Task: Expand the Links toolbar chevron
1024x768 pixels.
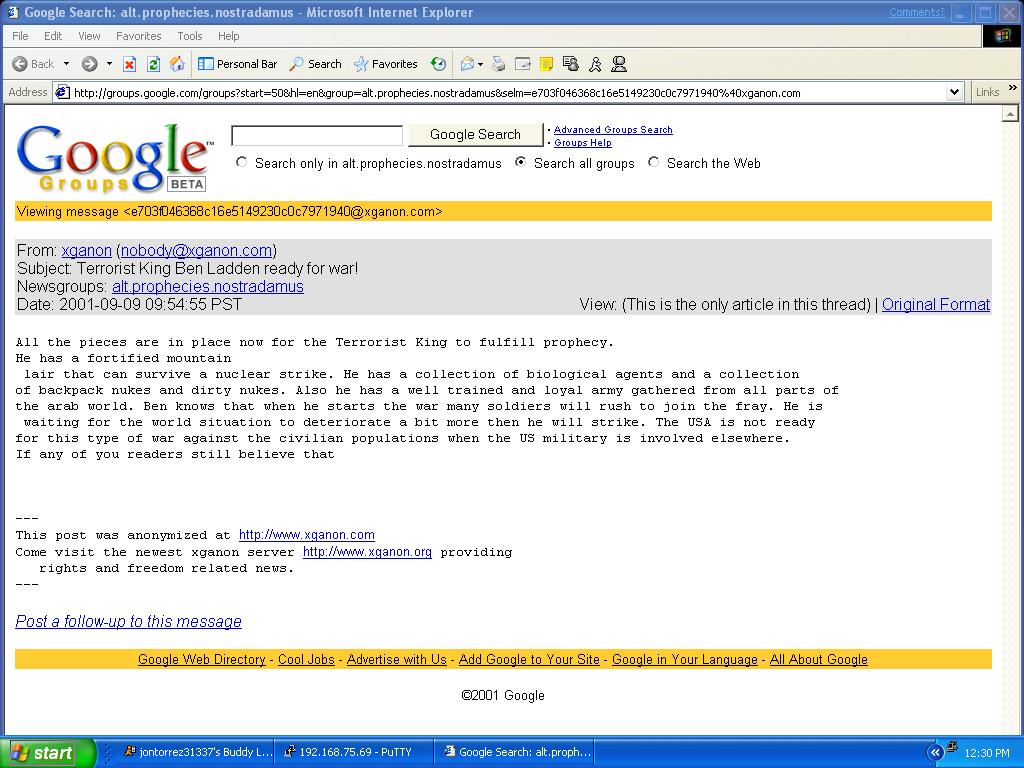Action: [1013, 88]
